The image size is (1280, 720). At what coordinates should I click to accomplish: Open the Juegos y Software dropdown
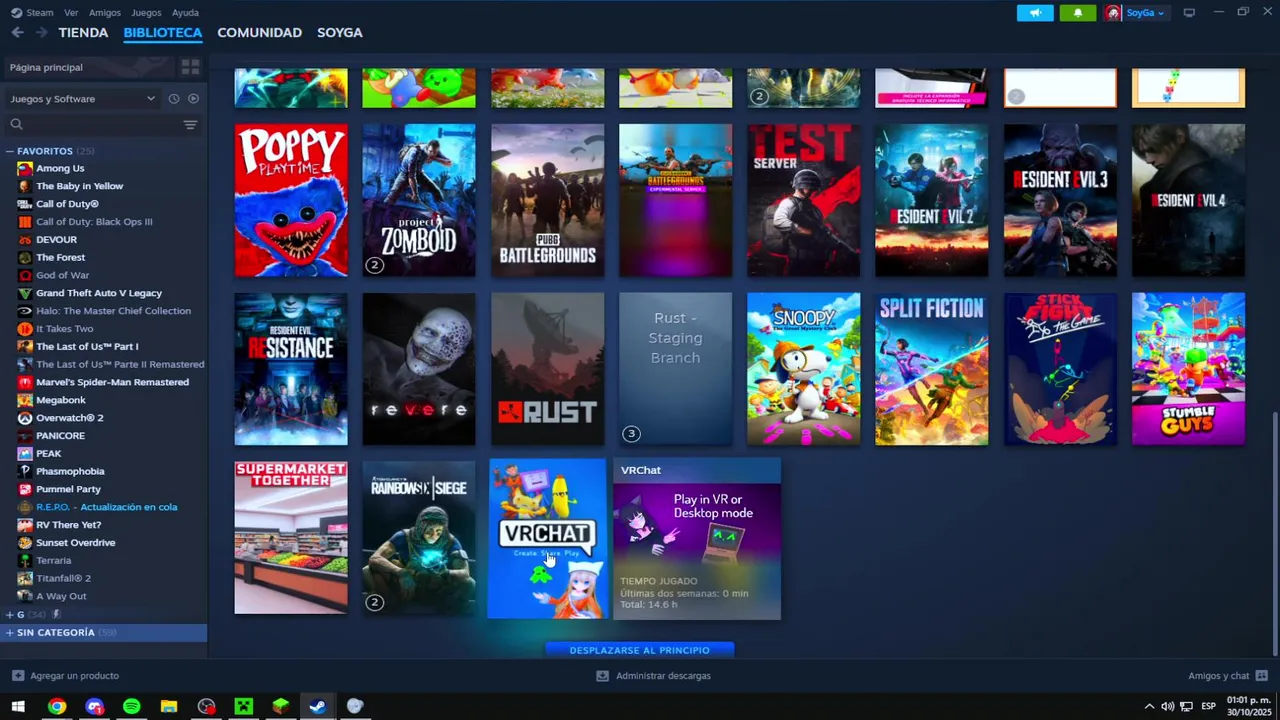[x=82, y=98]
